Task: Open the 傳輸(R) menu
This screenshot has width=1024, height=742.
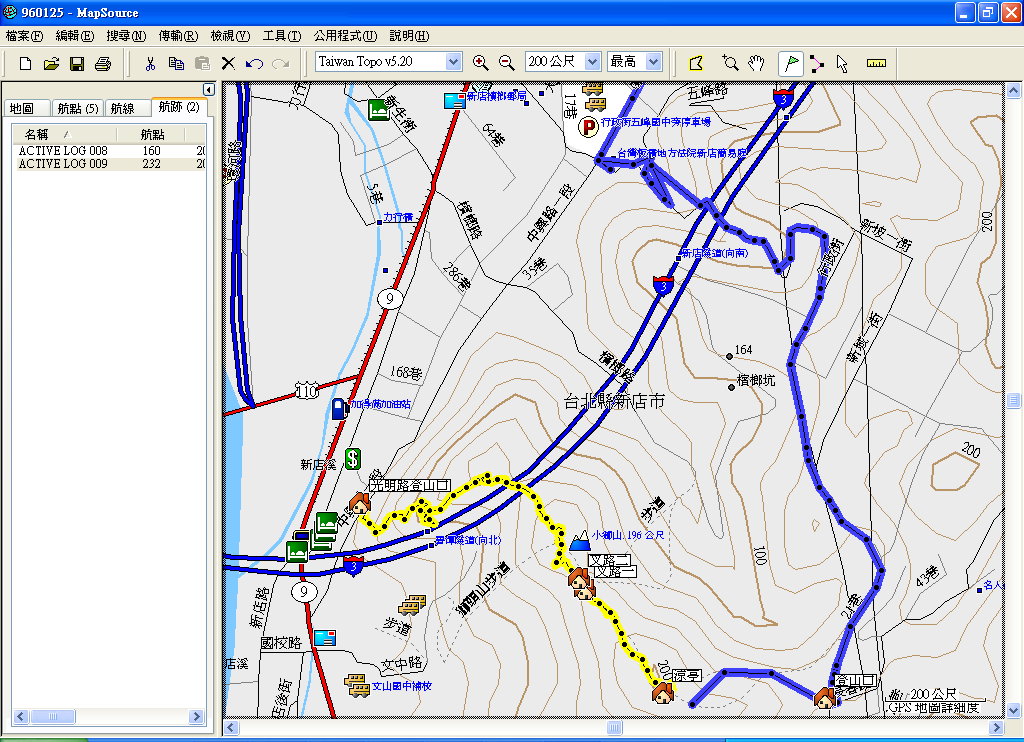Action: coord(178,36)
